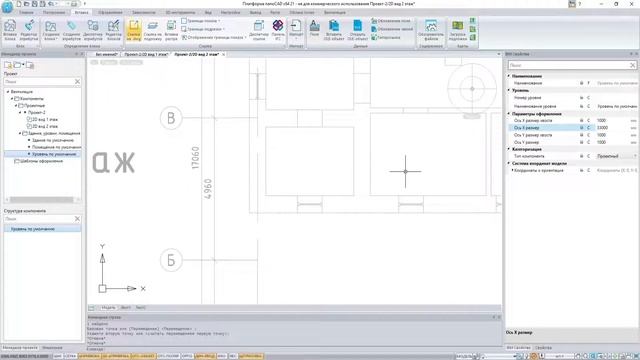Click the Вставка блока ribbon icon

coord(10,29)
